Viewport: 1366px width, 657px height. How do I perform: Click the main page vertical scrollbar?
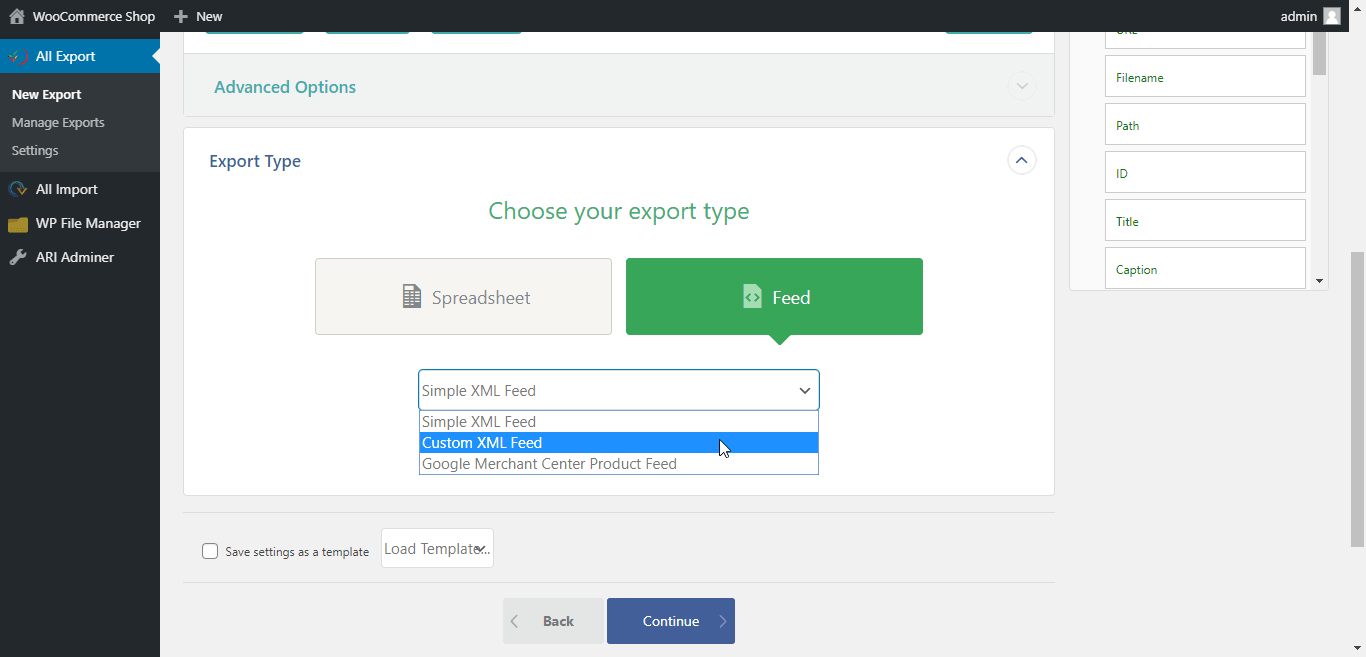(x=1357, y=399)
